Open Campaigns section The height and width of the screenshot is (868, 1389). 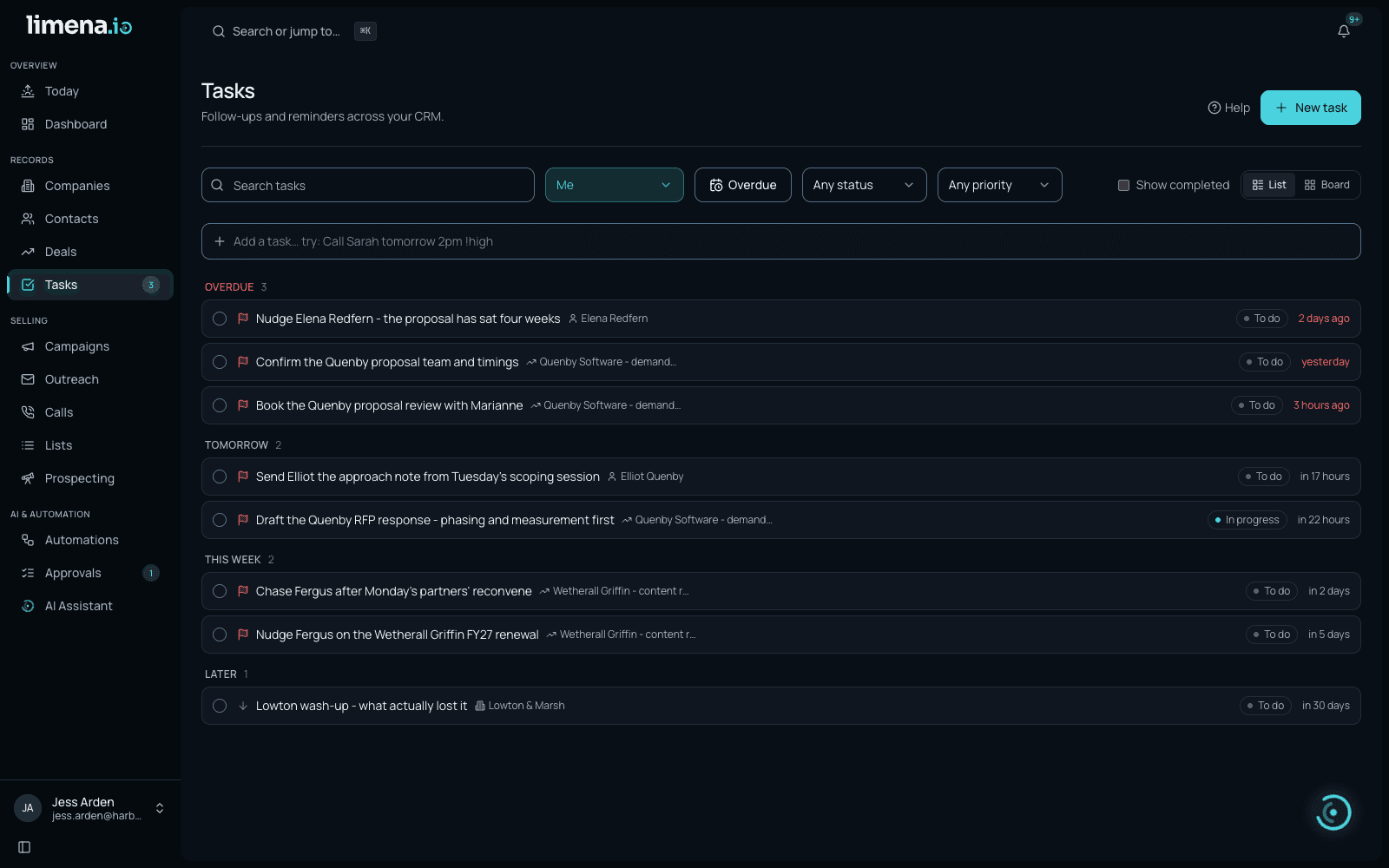[90, 346]
